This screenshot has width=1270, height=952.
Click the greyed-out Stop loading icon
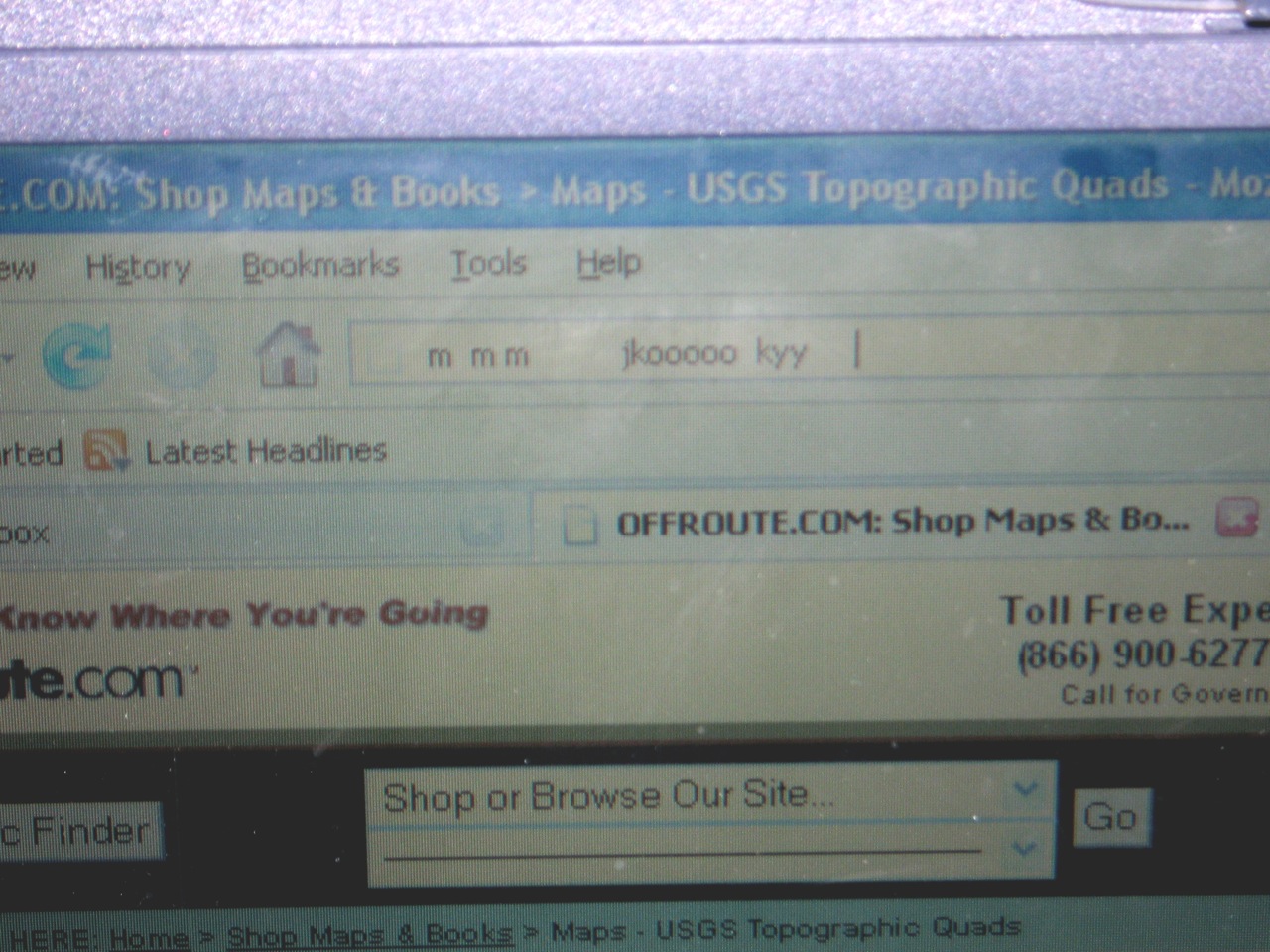pos(183,357)
